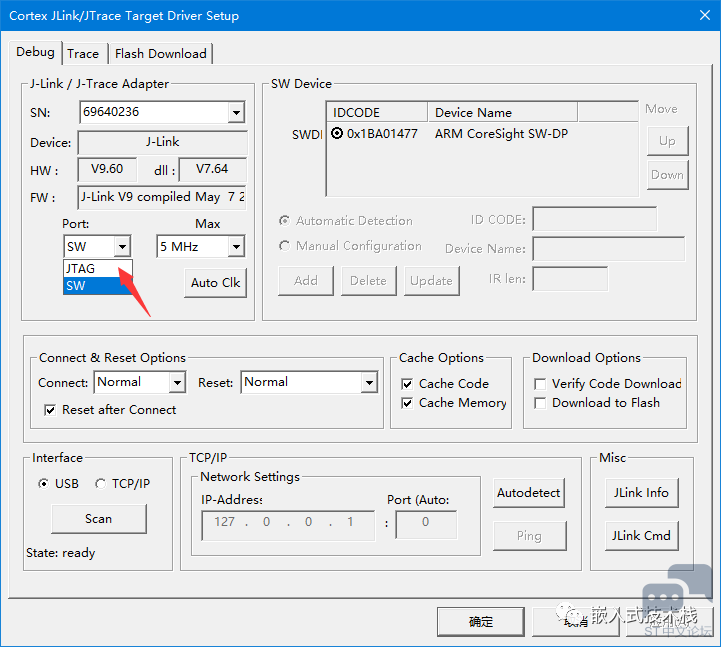Expand the Port combo box arrow
721x647 pixels.
[x=122, y=246]
